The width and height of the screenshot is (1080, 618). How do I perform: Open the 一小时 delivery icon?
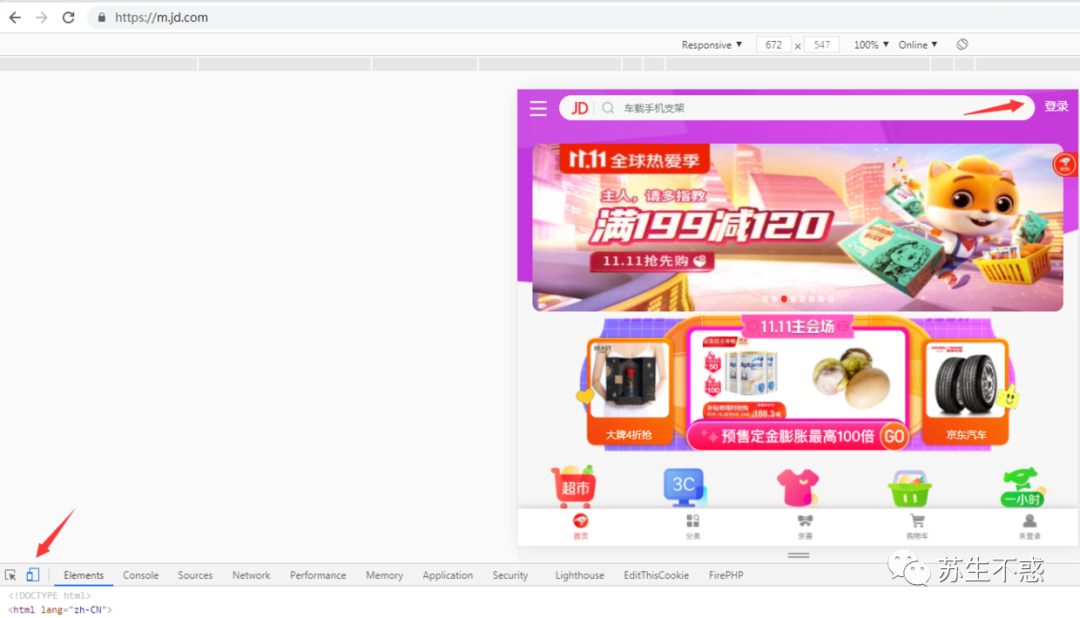tap(1022, 487)
